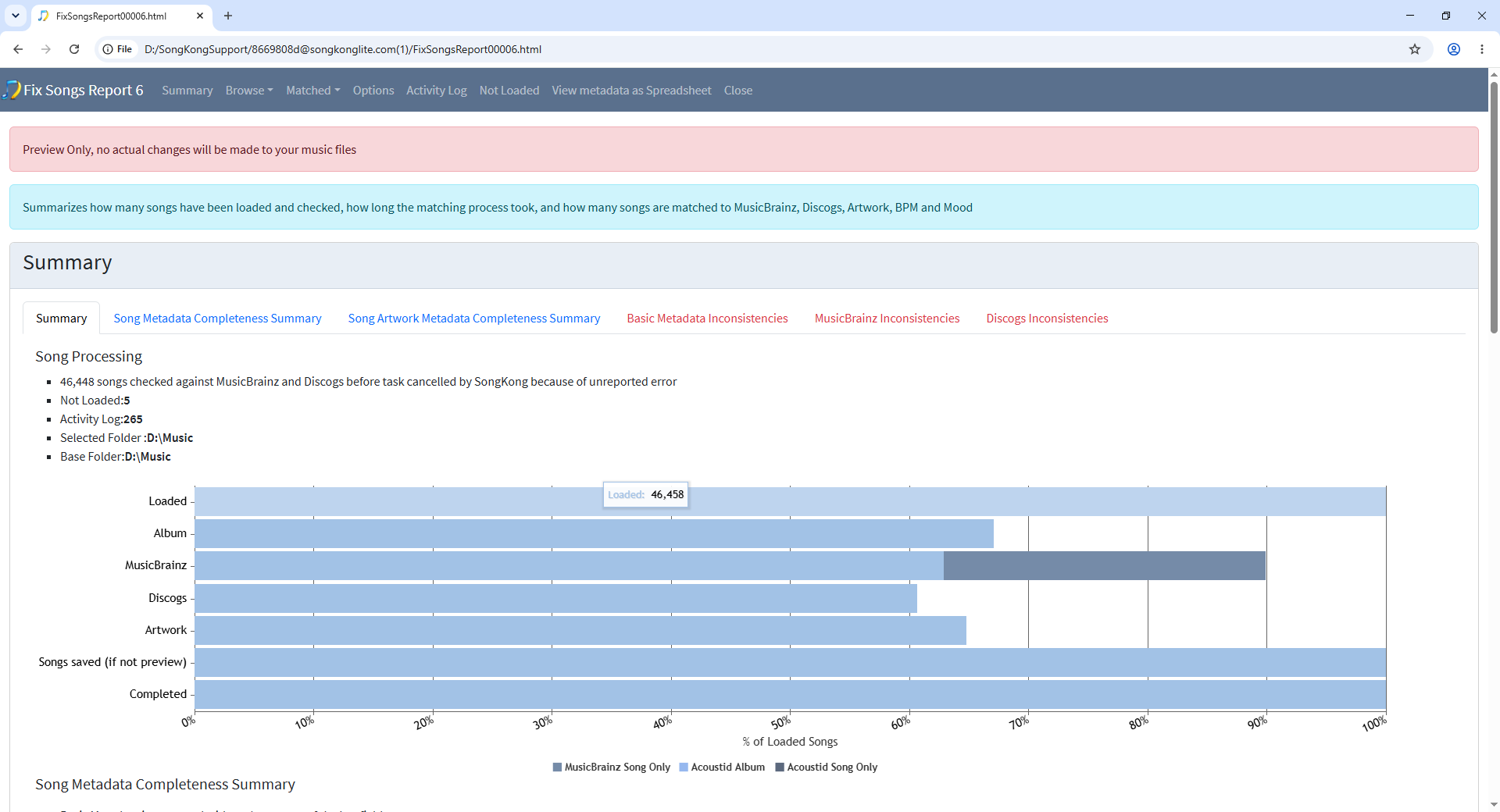Click the 'Base Folder:D:\Music' entry

116,457
